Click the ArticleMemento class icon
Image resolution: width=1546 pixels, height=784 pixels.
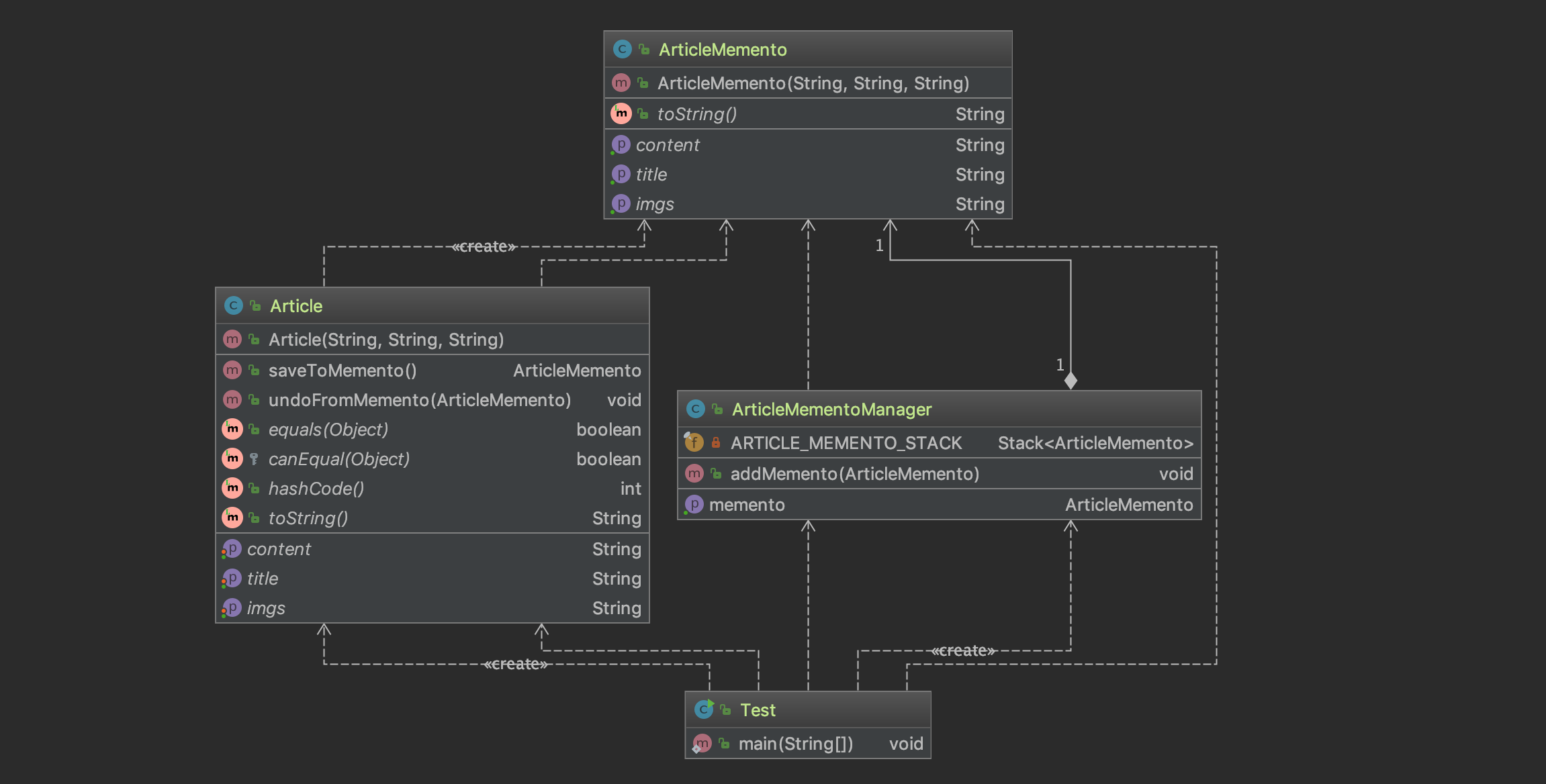[x=622, y=49]
